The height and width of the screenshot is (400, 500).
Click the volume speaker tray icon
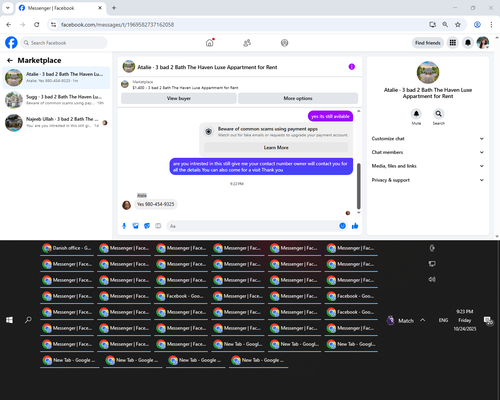[x=432, y=279]
